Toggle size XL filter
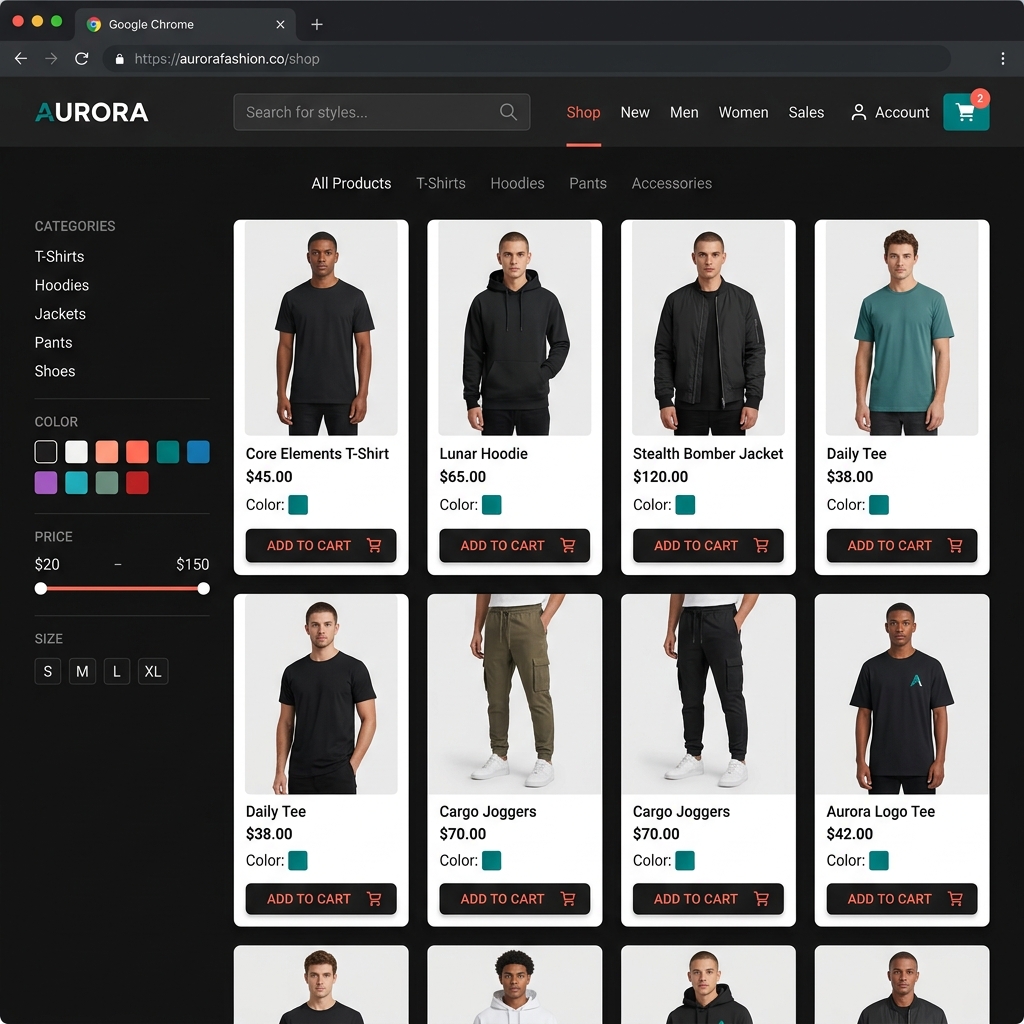 pyautogui.click(x=153, y=671)
